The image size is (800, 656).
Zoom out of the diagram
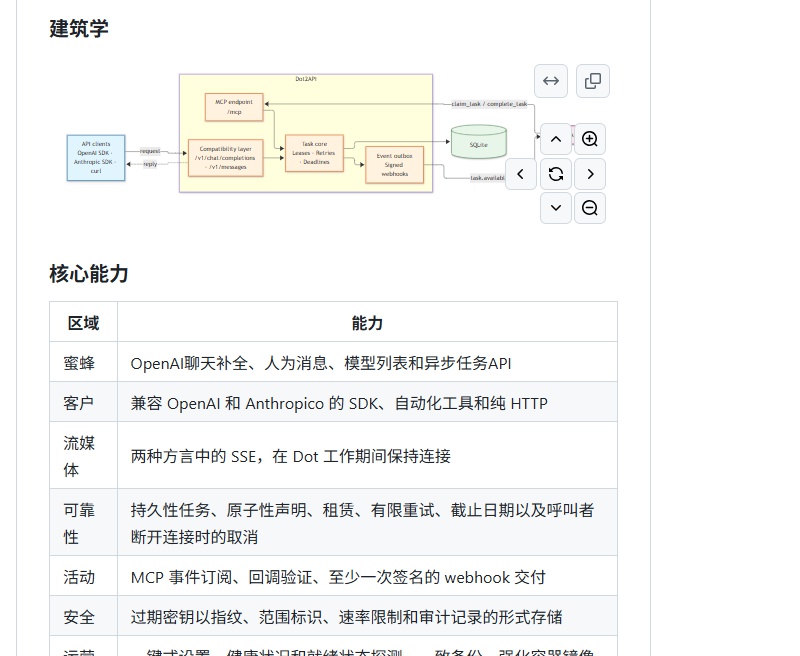(x=590, y=208)
